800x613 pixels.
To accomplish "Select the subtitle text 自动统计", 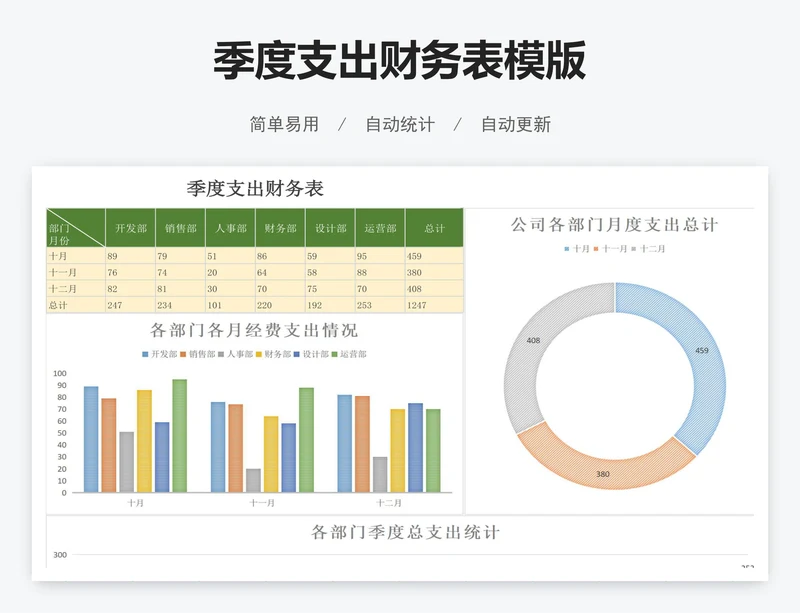I will 400,125.
